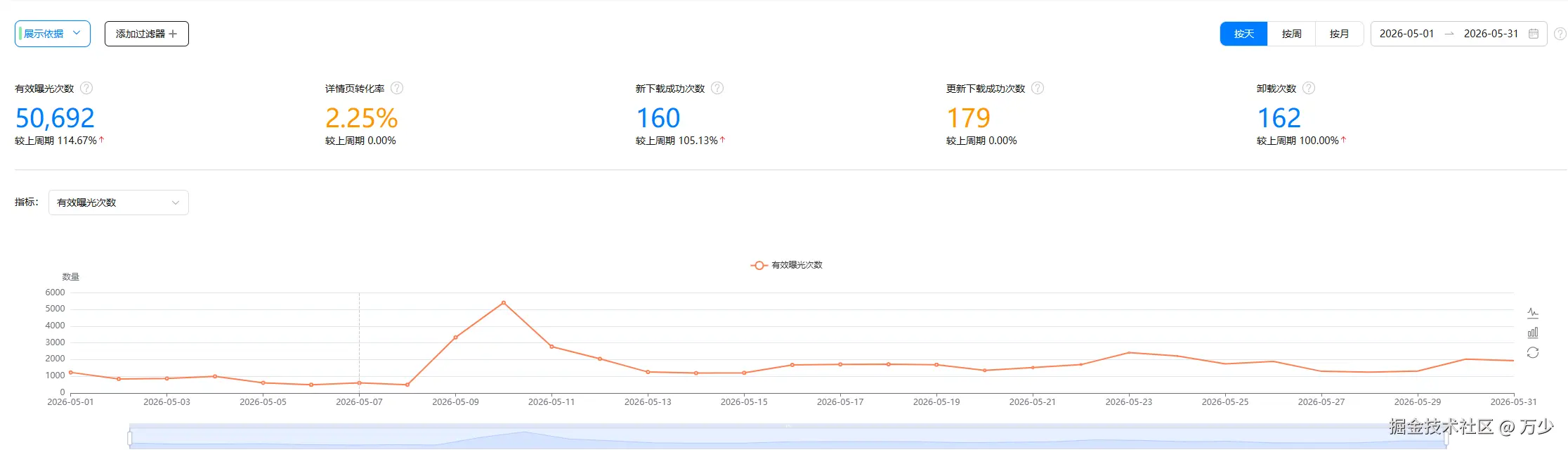
Task: Click the data point at 2026-05-09
Action: click(x=455, y=337)
